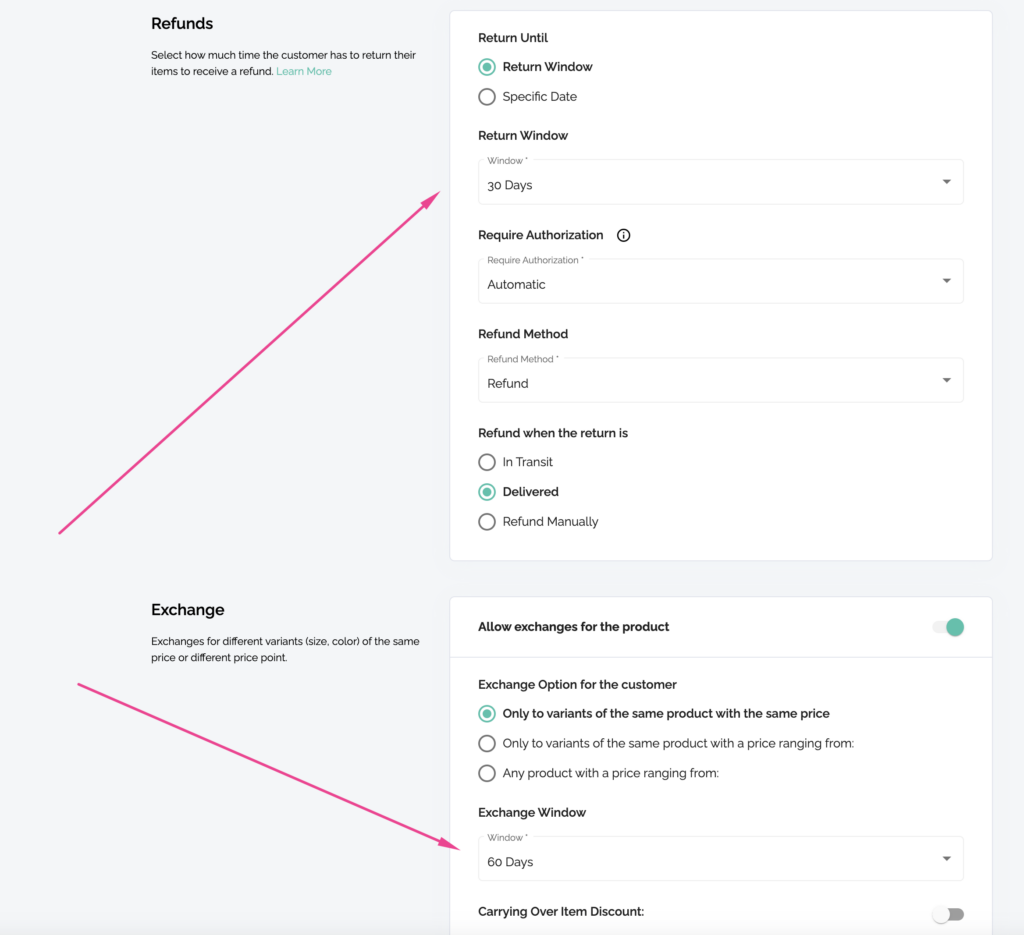Expand the Require Authorization Automatic dropdown
The width and height of the screenshot is (1024, 935).
720,283
